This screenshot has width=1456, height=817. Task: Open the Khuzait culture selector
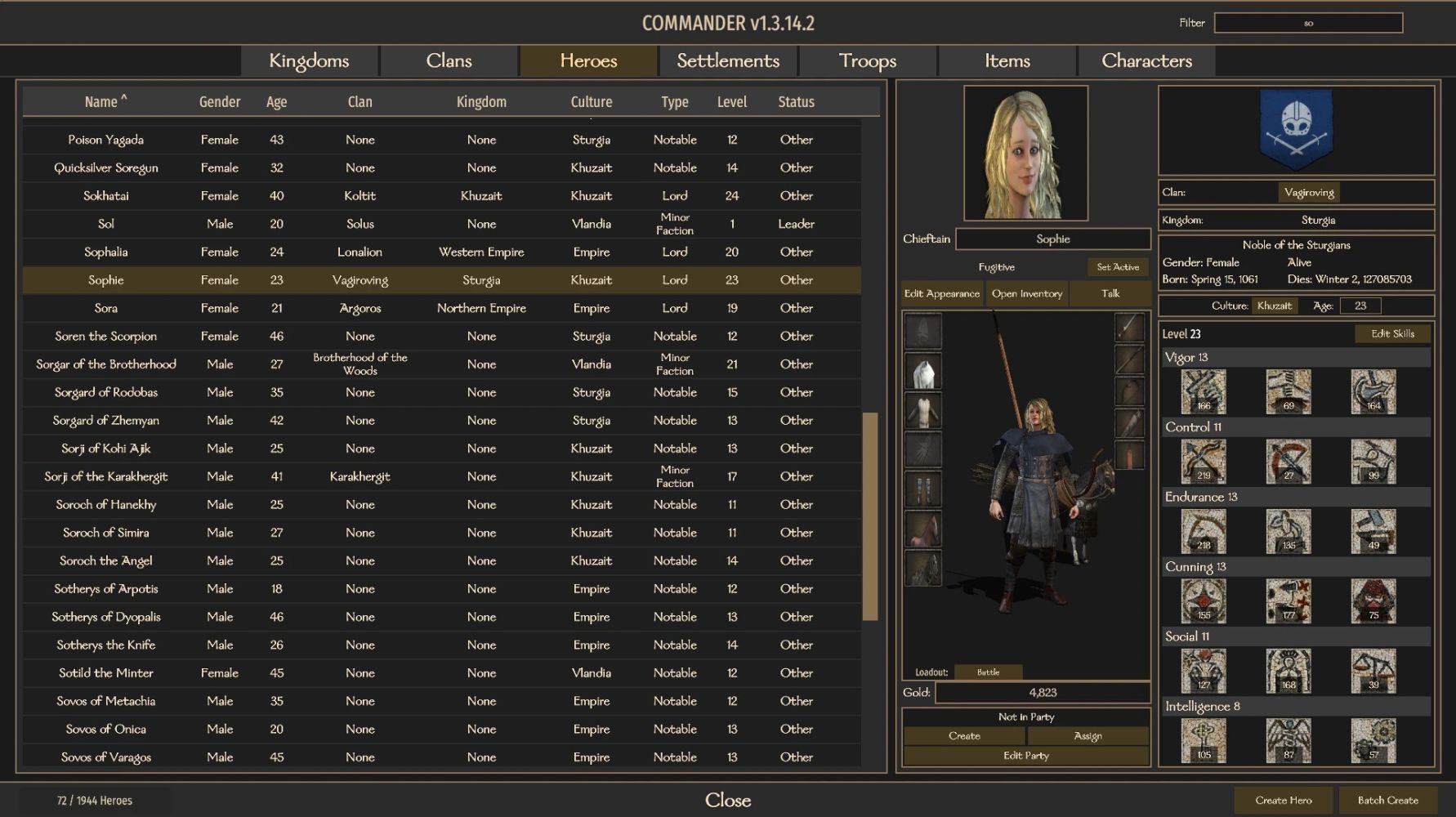tap(1274, 306)
